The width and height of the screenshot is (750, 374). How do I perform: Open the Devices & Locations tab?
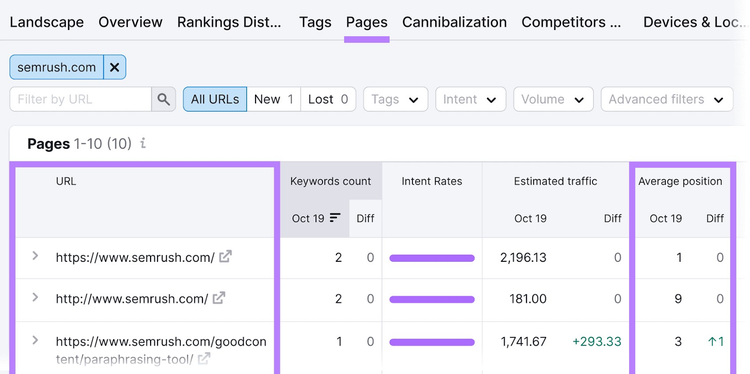pos(695,22)
